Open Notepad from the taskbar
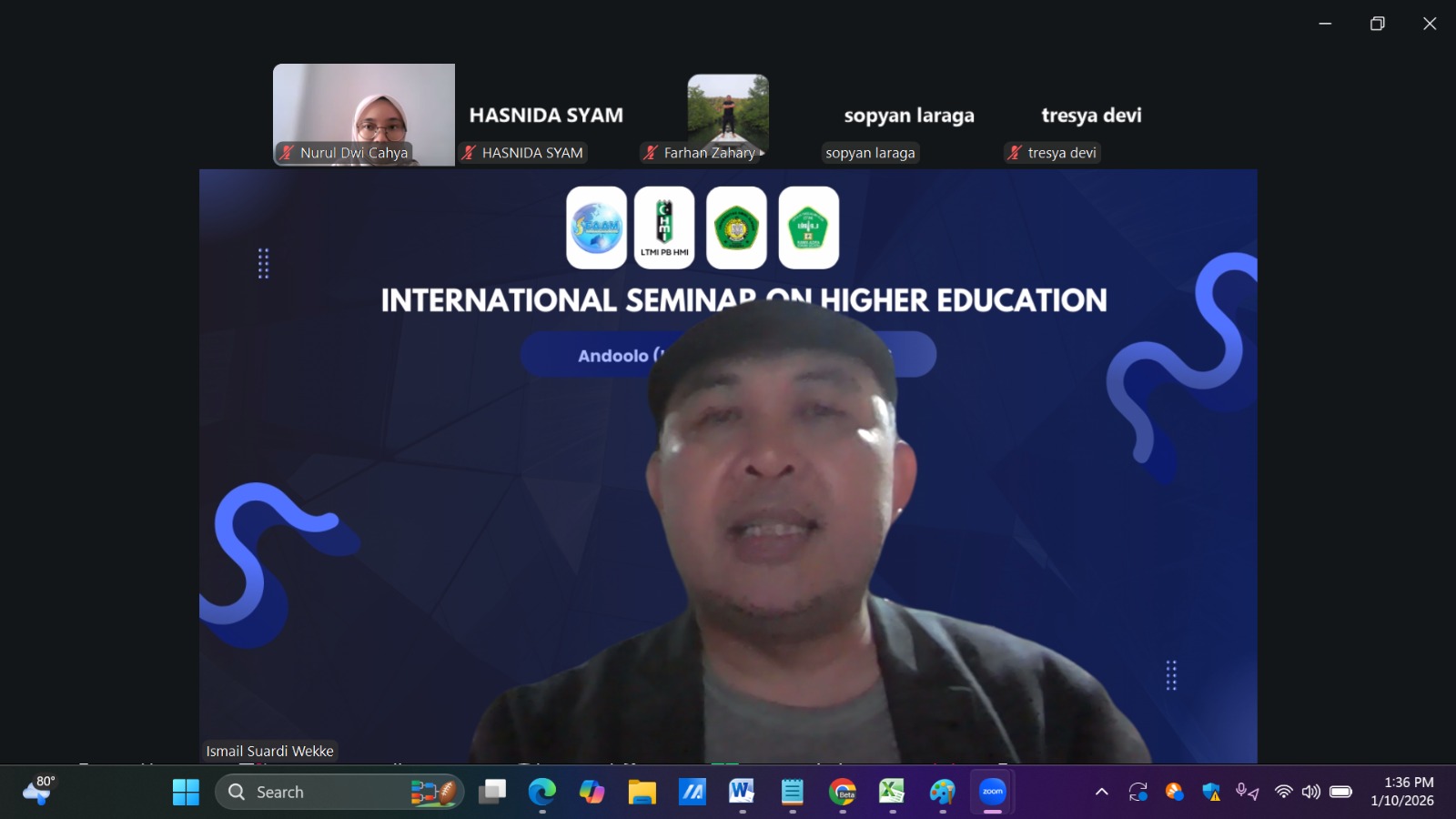Image resolution: width=1456 pixels, height=819 pixels. pyautogui.click(x=793, y=792)
